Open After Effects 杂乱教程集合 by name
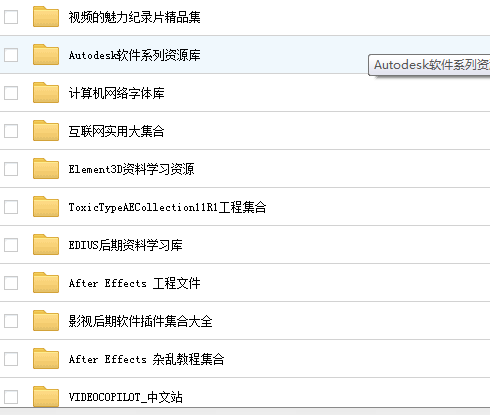496x415 pixels. 146,359
